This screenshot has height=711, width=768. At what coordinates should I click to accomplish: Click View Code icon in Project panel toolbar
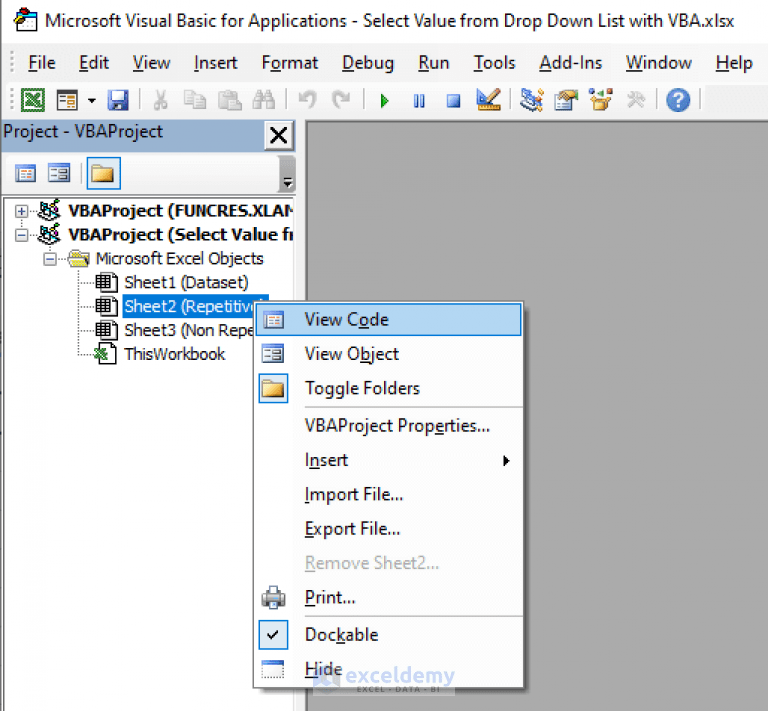[25, 173]
